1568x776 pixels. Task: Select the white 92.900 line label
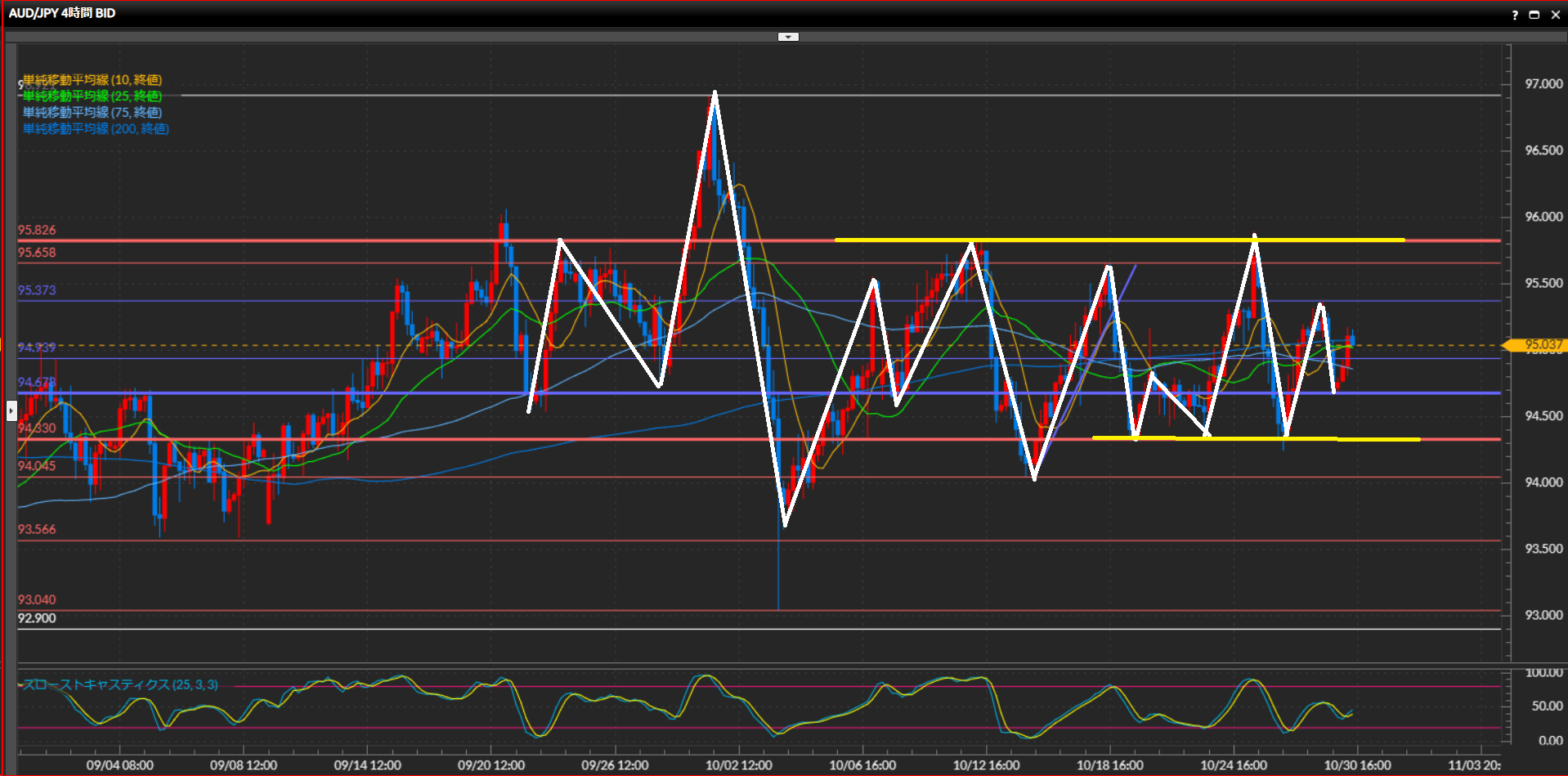[37, 618]
